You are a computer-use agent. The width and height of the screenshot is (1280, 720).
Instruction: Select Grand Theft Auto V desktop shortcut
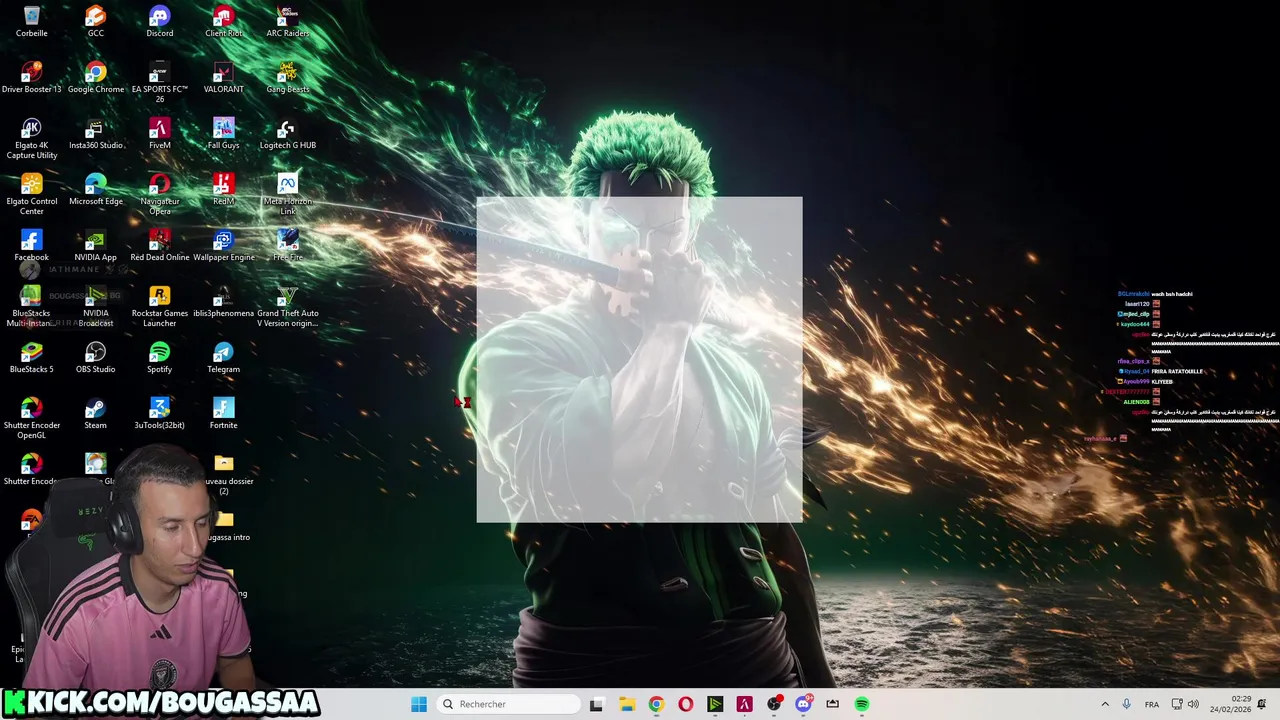click(x=288, y=306)
